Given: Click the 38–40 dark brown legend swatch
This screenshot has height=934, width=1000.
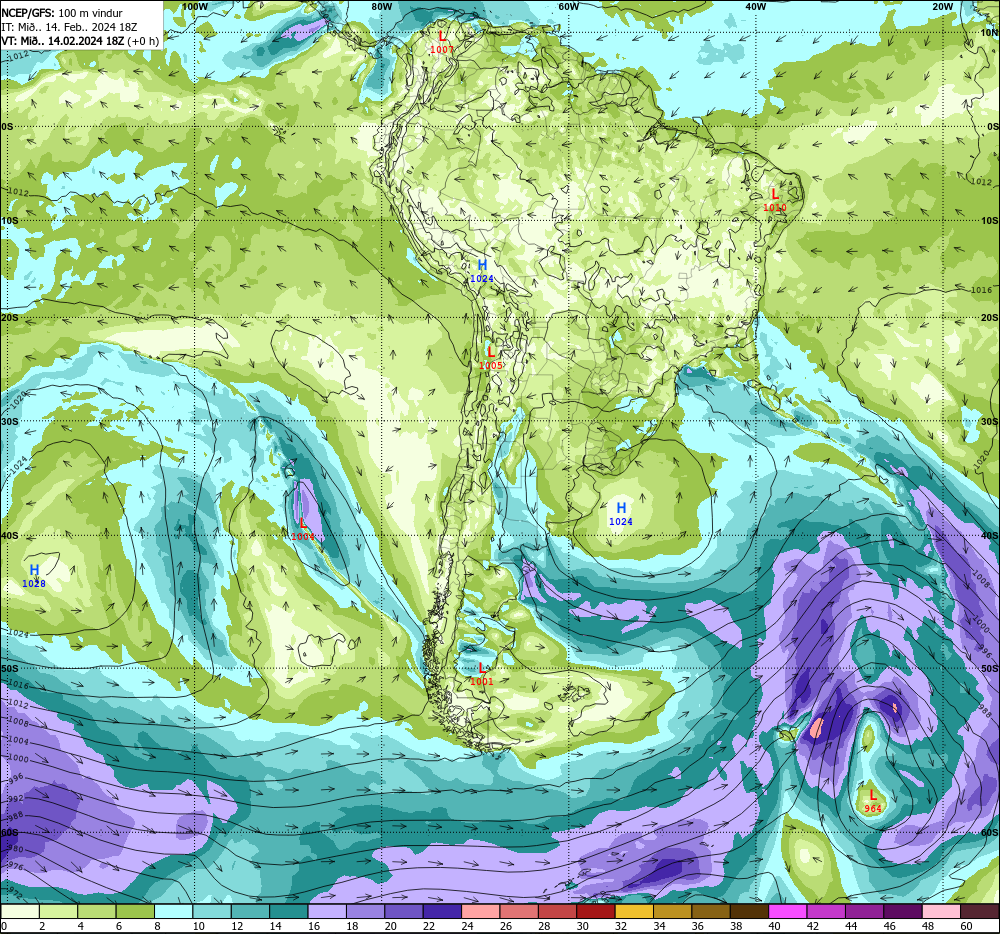Looking at the screenshot, I should [749, 911].
